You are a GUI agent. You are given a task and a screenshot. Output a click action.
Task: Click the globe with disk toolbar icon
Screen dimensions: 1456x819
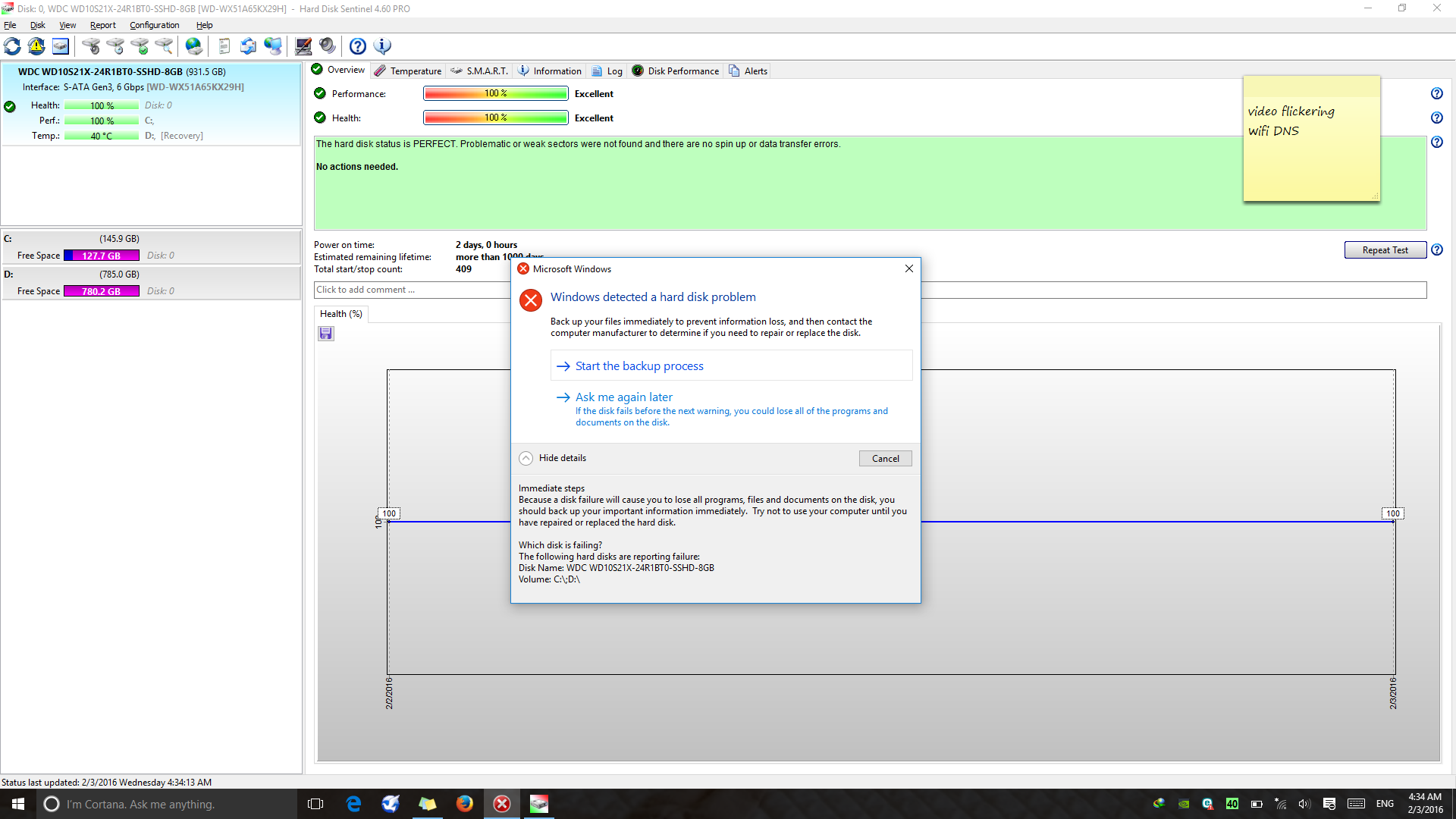(194, 46)
